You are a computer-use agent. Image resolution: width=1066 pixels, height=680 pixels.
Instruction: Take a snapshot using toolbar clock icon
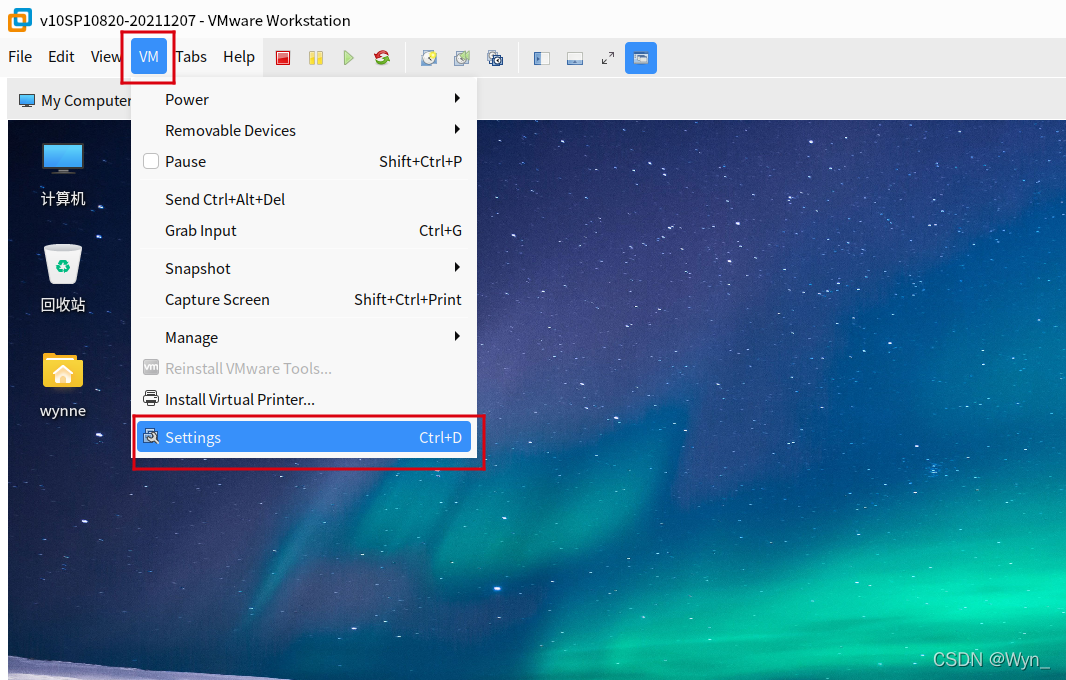tap(429, 58)
